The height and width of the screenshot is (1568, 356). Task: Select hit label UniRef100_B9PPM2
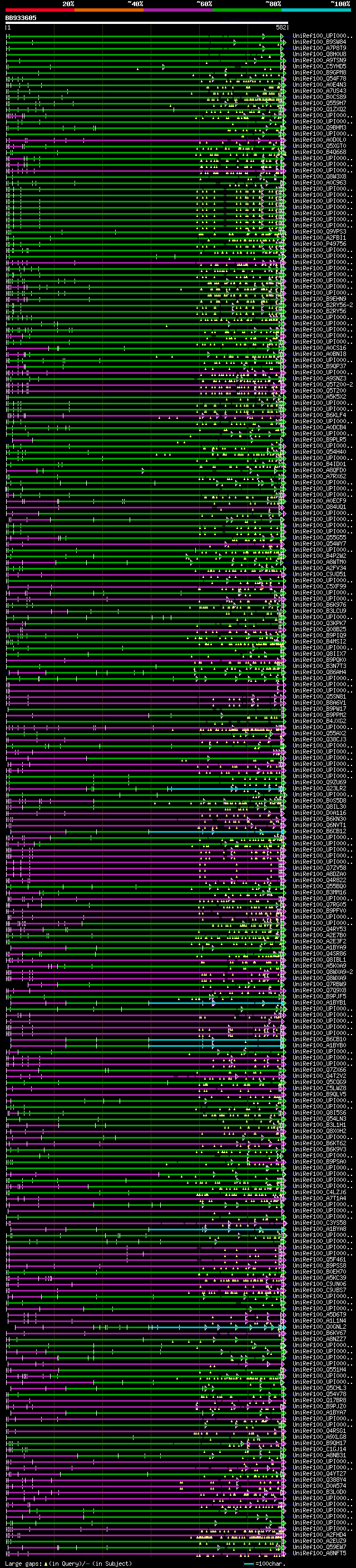point(319,715)
